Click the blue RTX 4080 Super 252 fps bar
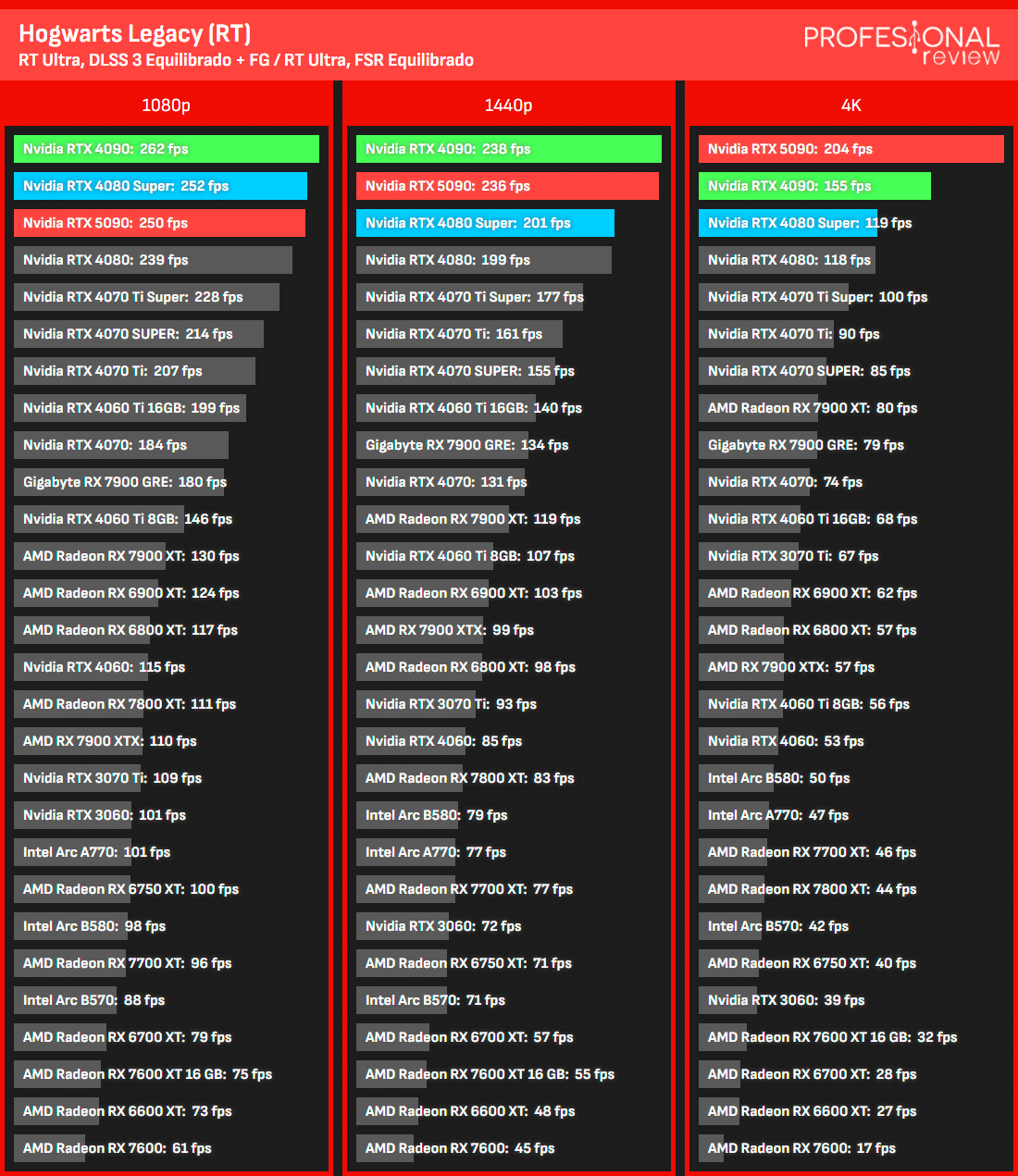This screenshot has width=1018, height=1176. click(160, 186)
